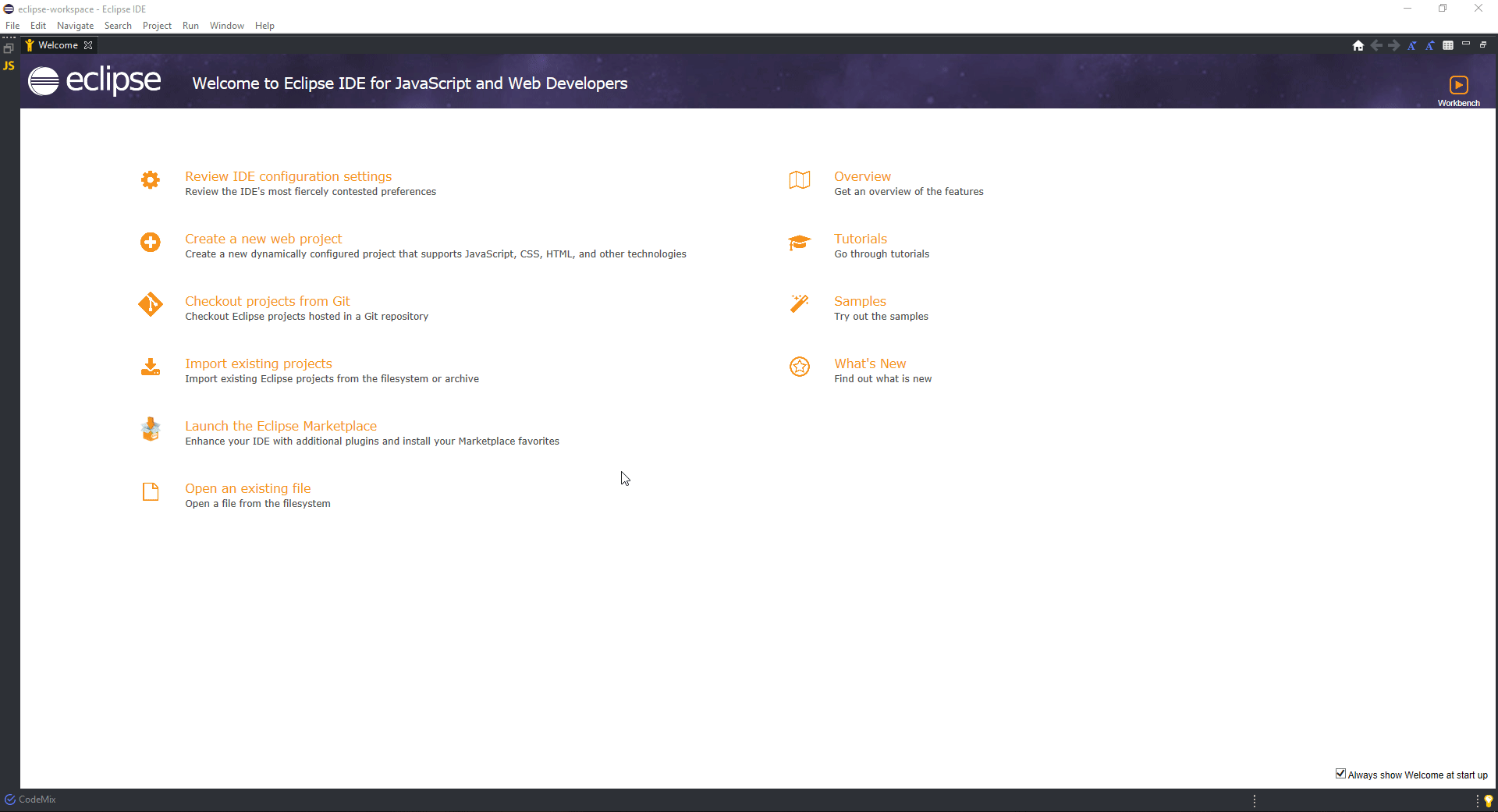Screen dimensions: 1498x812
Task: Click the Checkout projects from Git link
Action: pyautogui.click(x=267, y=301)
